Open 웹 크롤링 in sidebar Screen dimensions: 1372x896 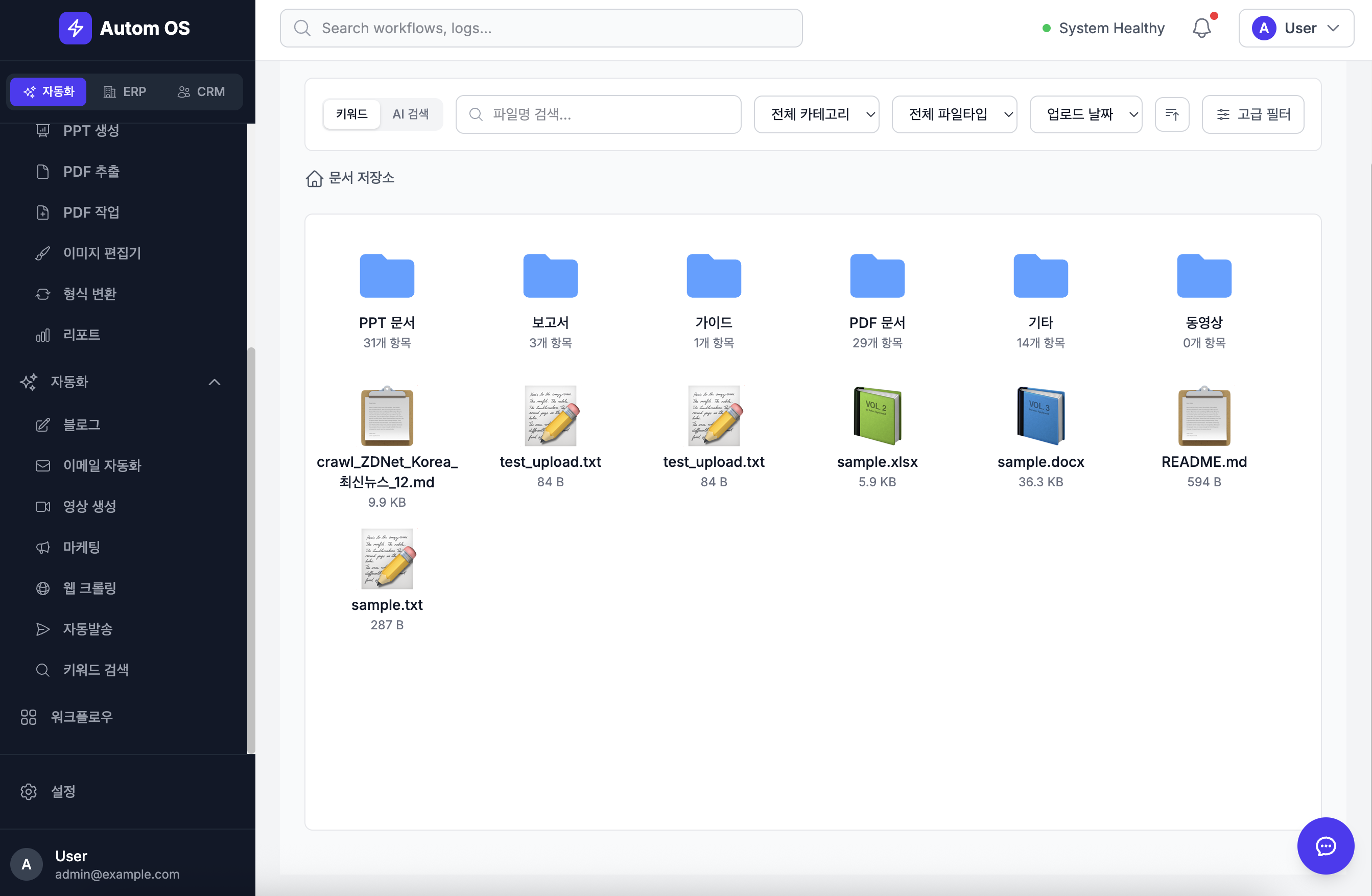pos(89,587)
